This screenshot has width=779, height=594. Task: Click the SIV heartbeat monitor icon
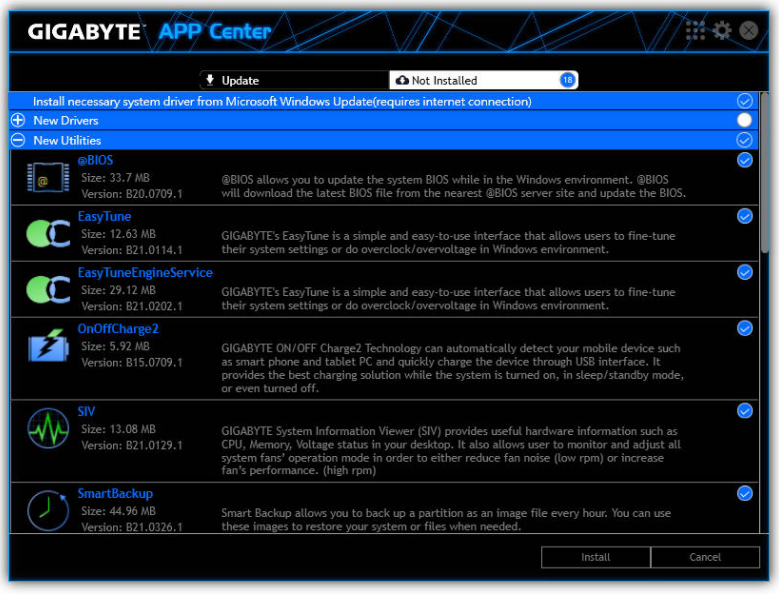tap(47, 428)
